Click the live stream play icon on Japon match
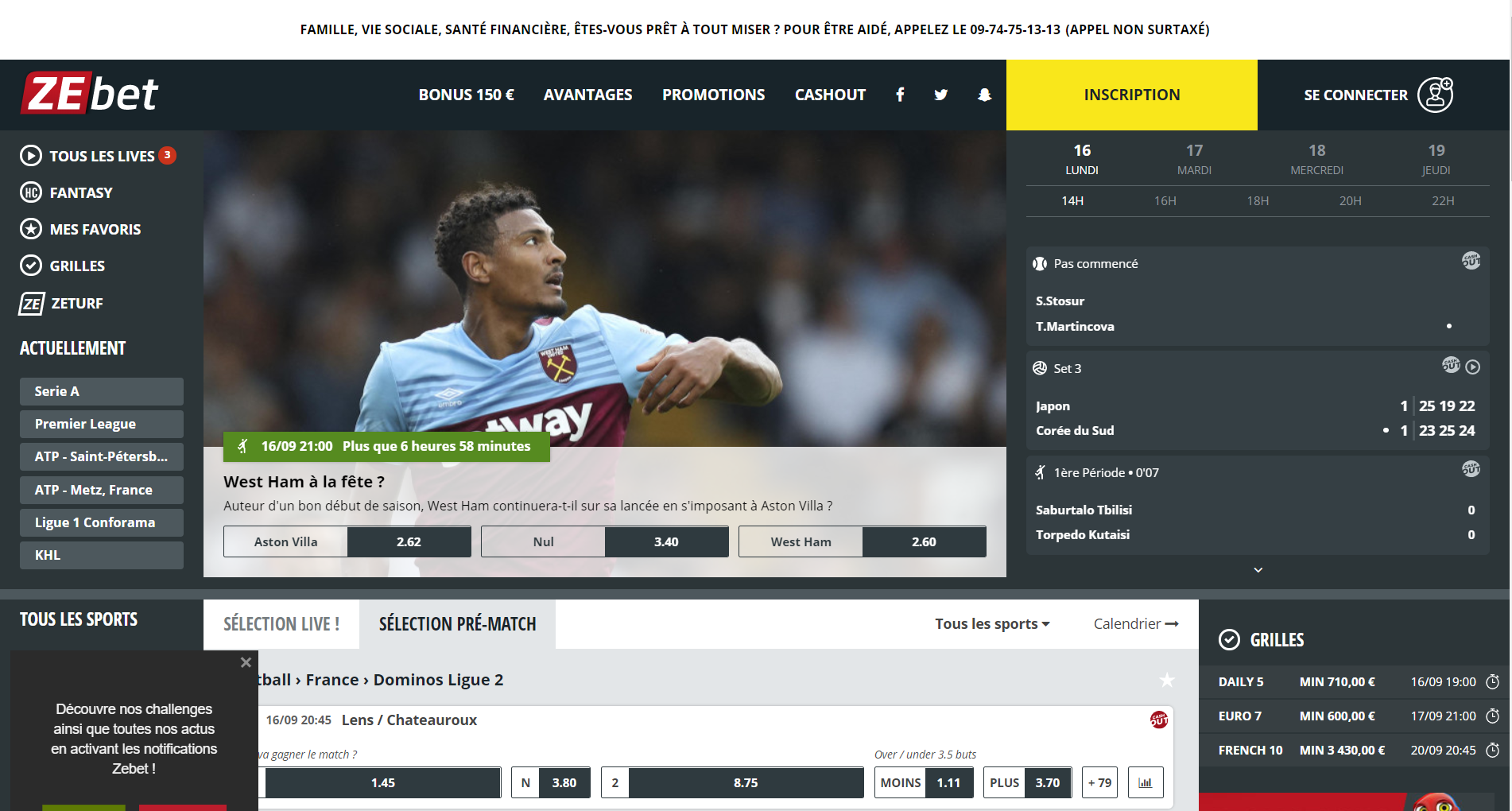The width and height of the screenshot is (1512, 811). [x=1473, y=367]
